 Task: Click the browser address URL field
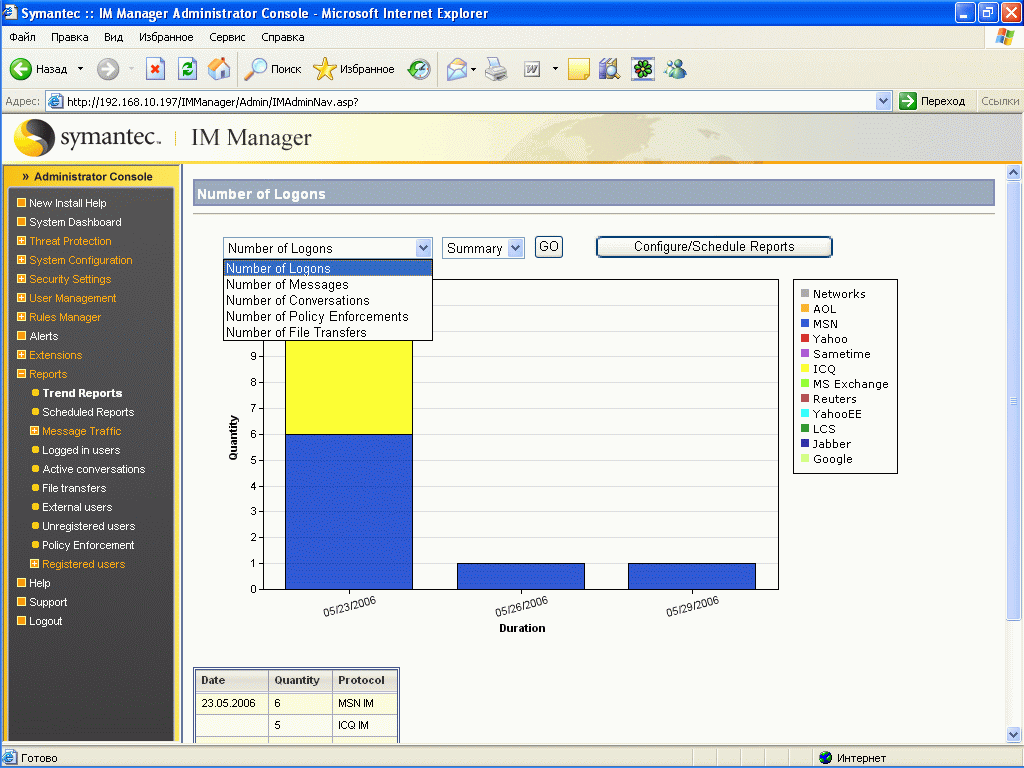coord(470,101)
